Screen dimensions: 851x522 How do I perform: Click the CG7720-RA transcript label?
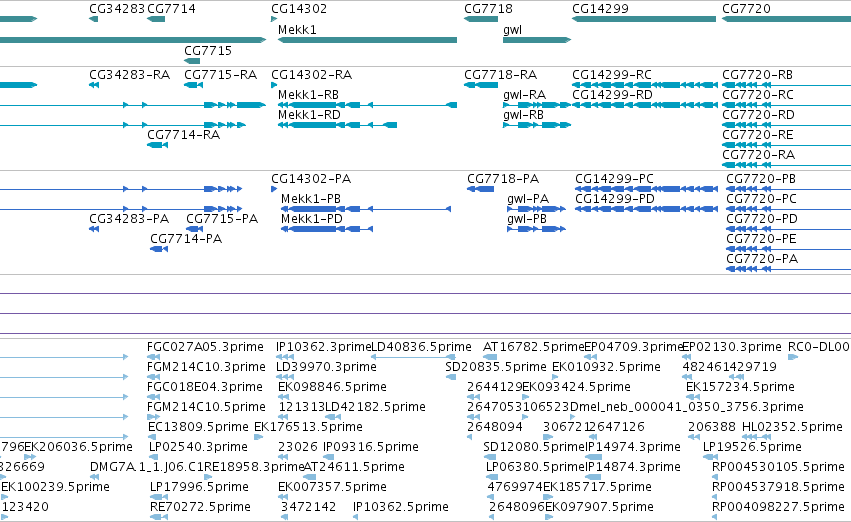click(758, 155)
